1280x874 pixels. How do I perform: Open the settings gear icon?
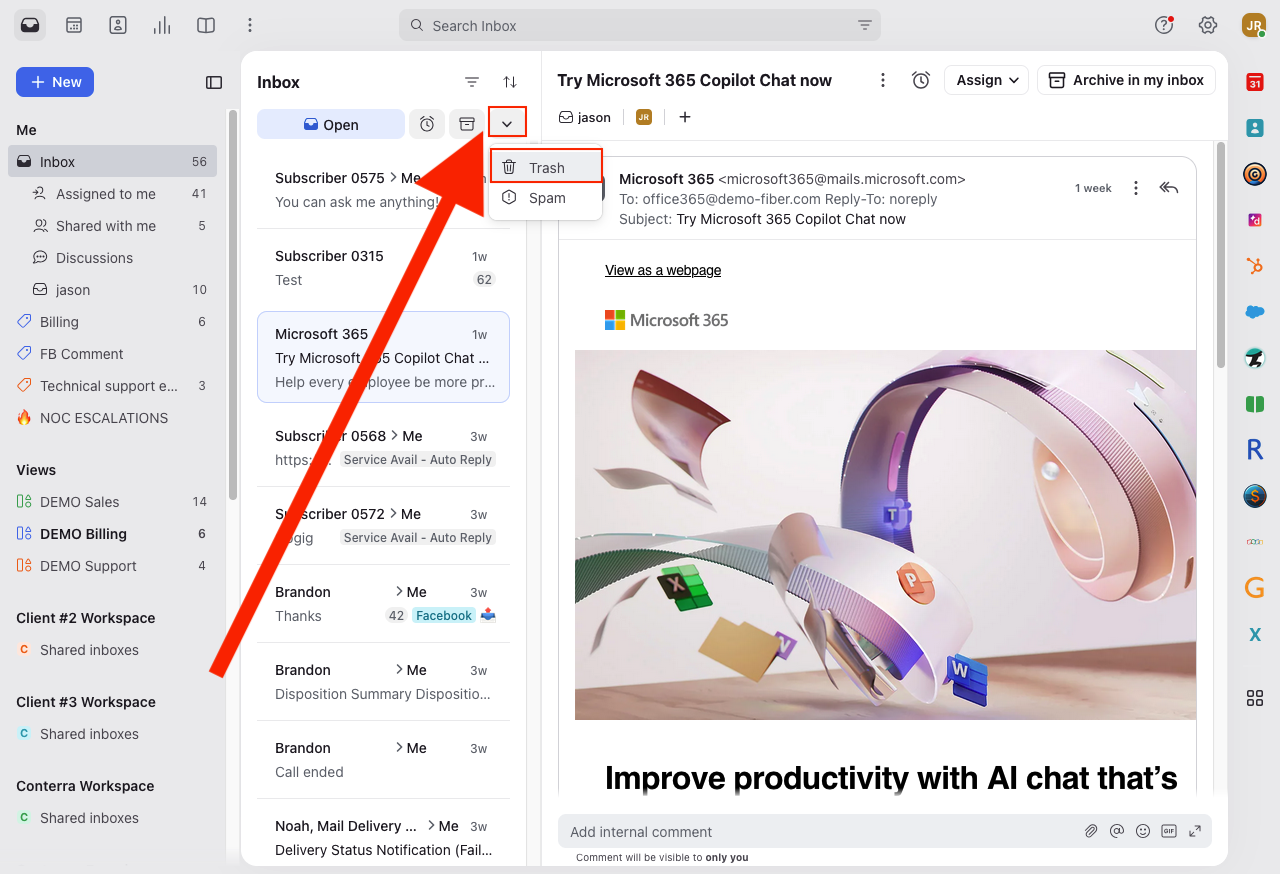point(1208,25)
